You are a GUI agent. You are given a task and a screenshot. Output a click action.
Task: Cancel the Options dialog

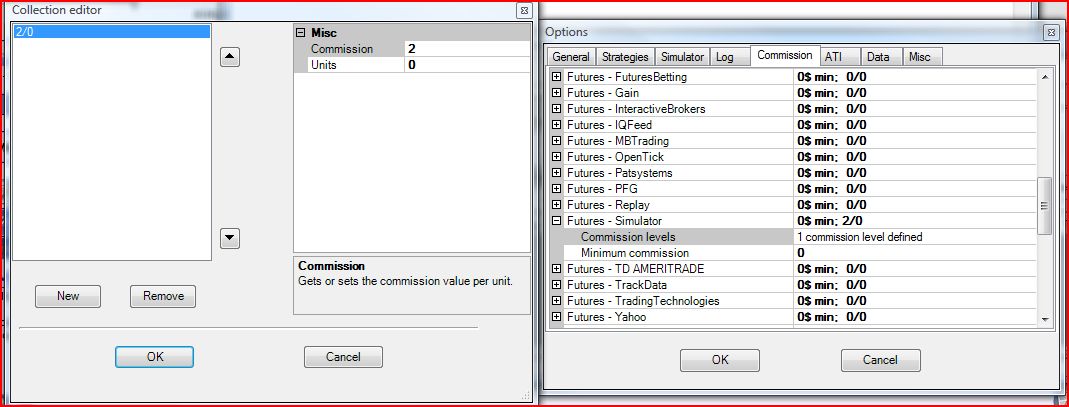[880, 360]
